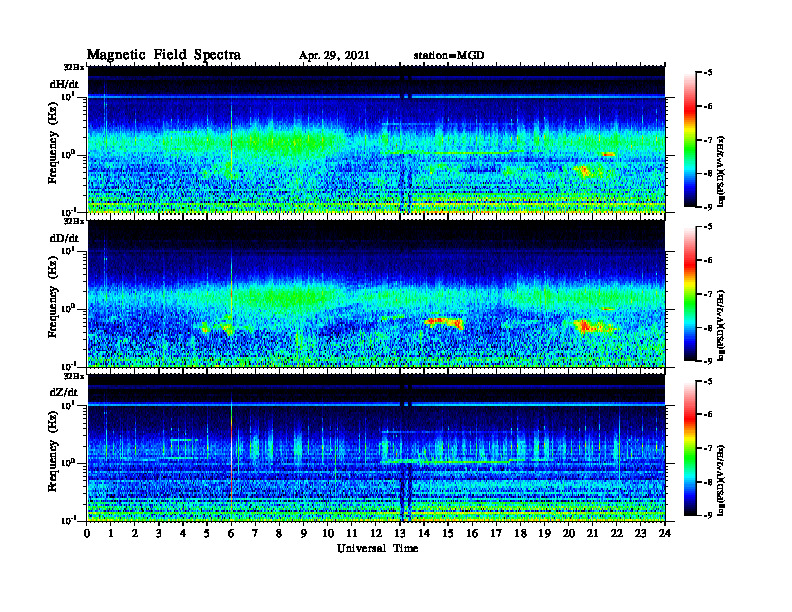Select the date text "Apr. 29, 2021"
The image size is (792, 612).
pyautogui.click(x=334, y=56)
